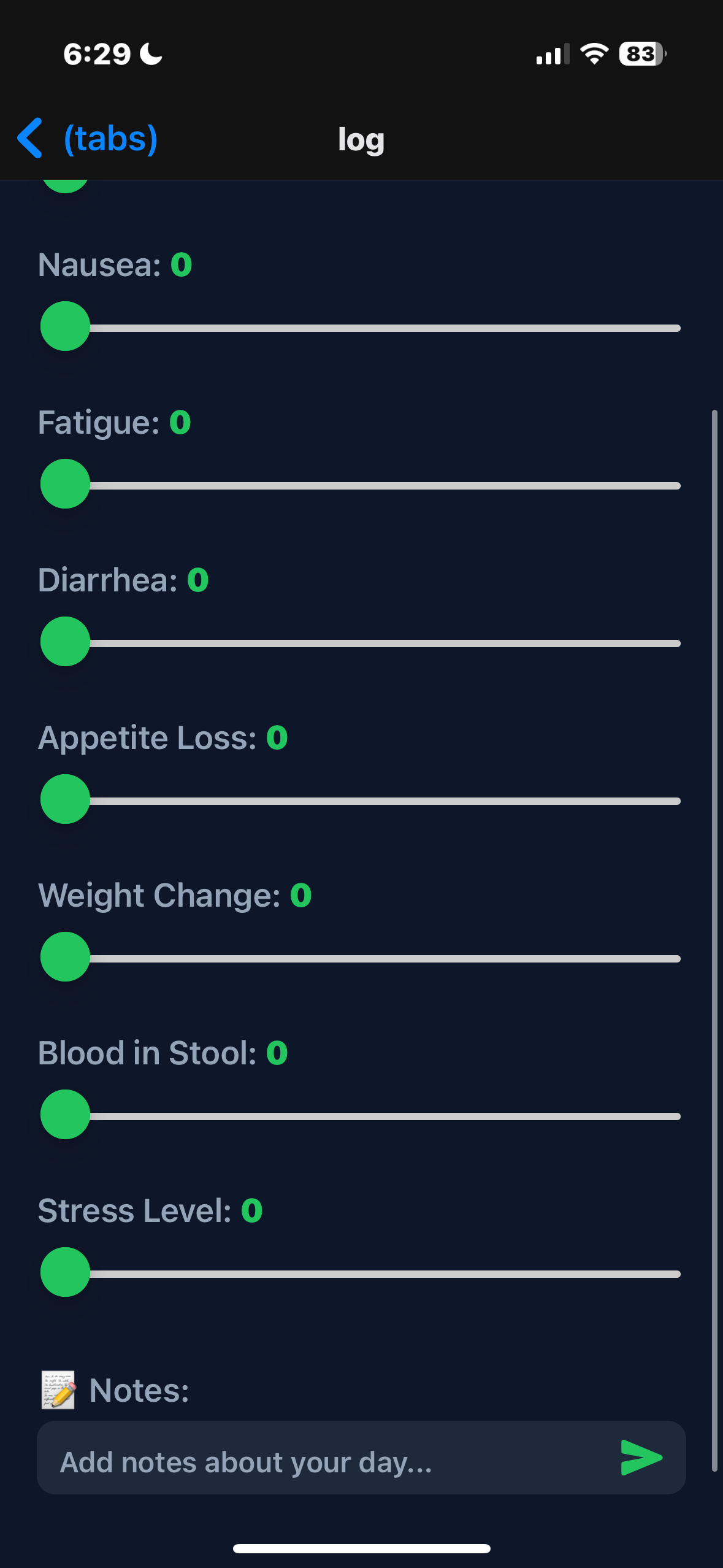Click the Fatigue slider thumb
The width and height of the screenshot is (723, 1568).
[65, 484]
